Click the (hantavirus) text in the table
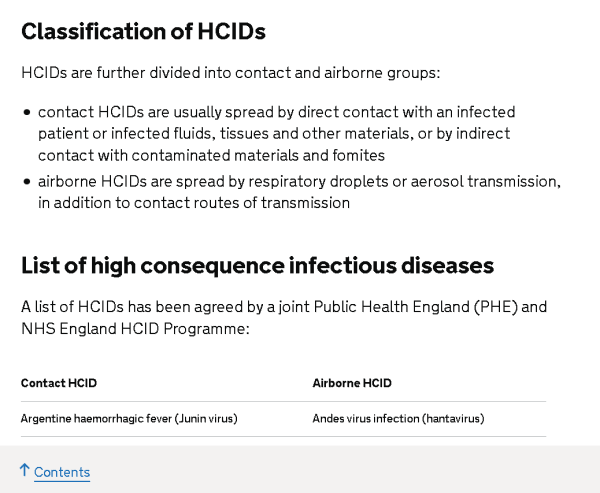Screen dimensions: 600x493 click(453, 419)
